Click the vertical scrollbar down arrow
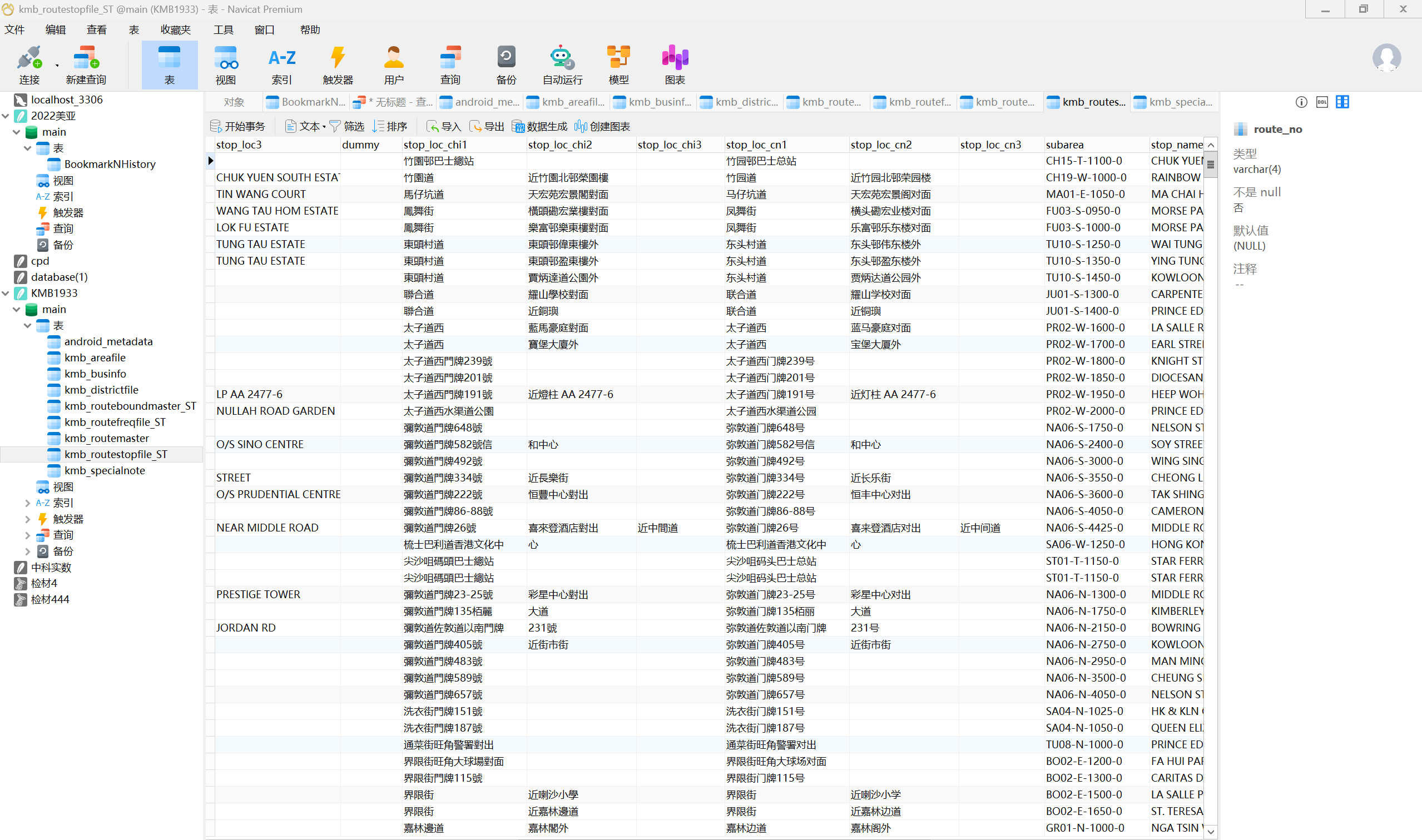 [x=1210, y=832]
